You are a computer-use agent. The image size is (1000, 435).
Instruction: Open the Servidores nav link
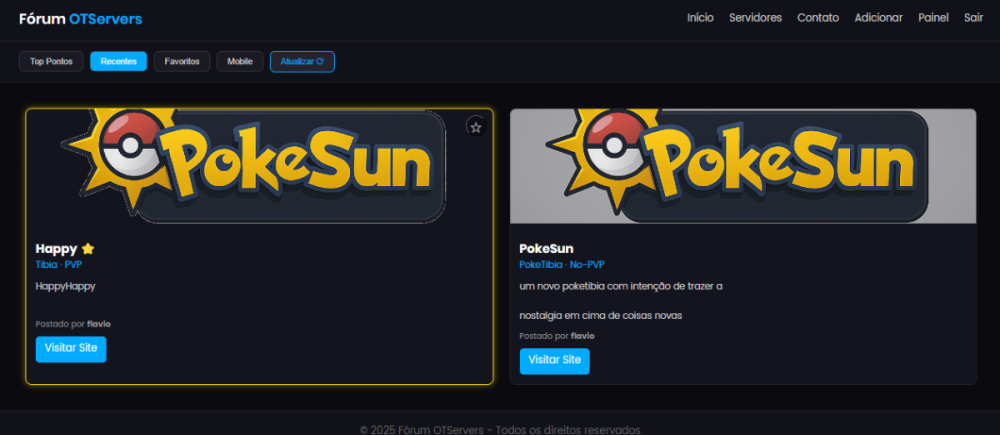click(x=755, y=18)
